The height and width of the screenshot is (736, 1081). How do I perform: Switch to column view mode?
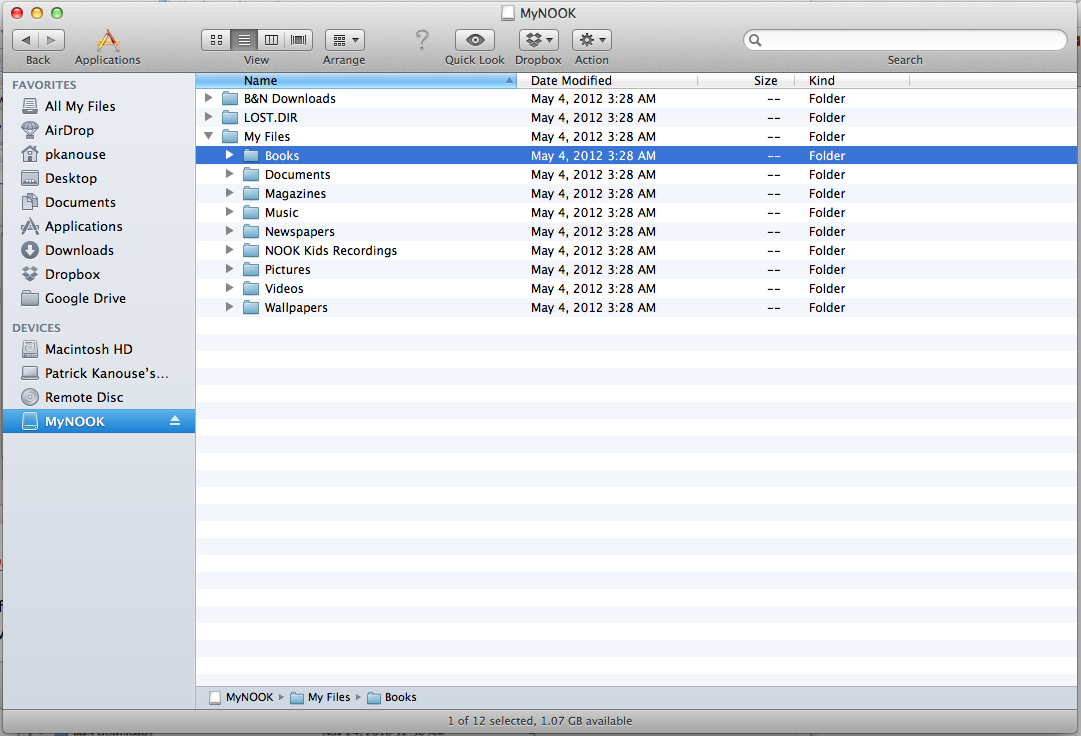(x=271, y=40)
